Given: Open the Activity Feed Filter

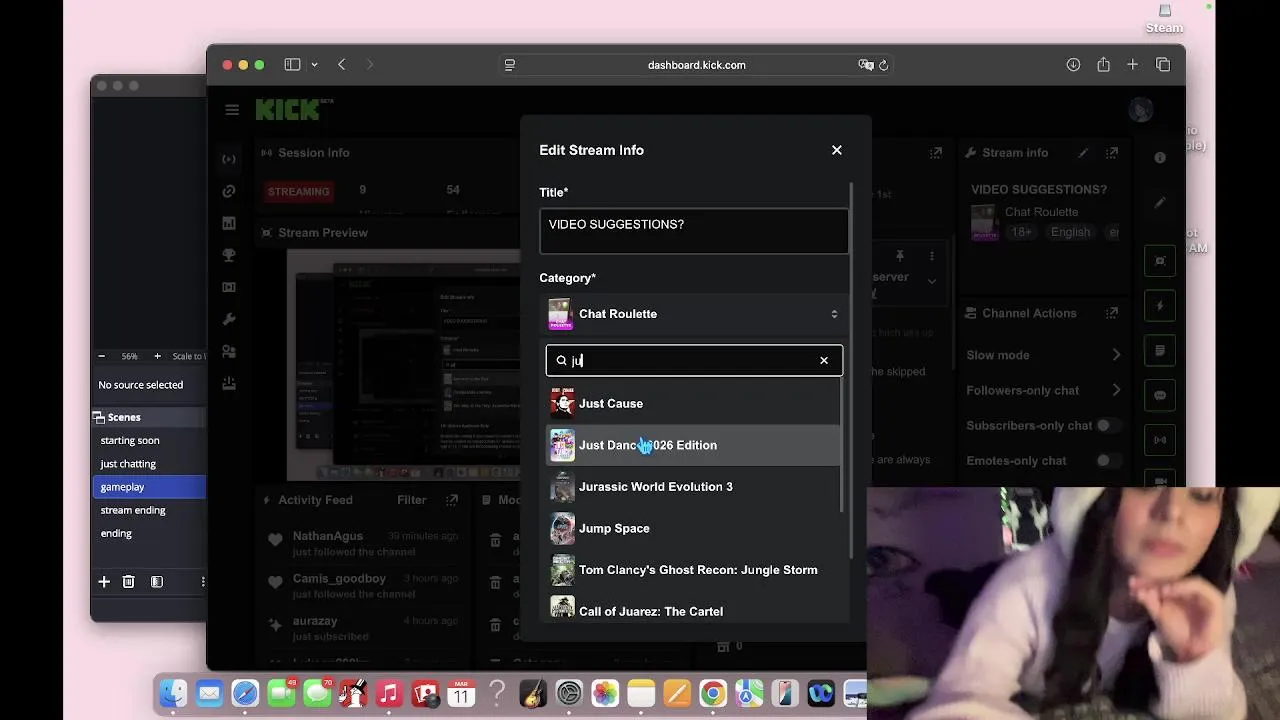Looking at the screenshot, I should point(412,500).
